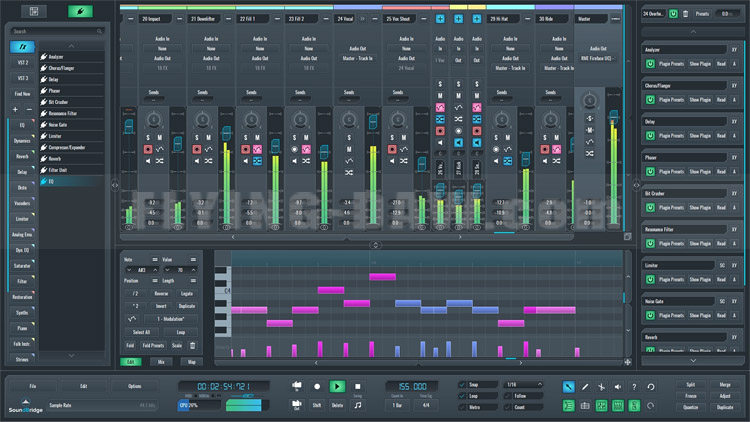Screen dimensions: 750x422
Task: Click the Merge button
Action: coord(725,385)
